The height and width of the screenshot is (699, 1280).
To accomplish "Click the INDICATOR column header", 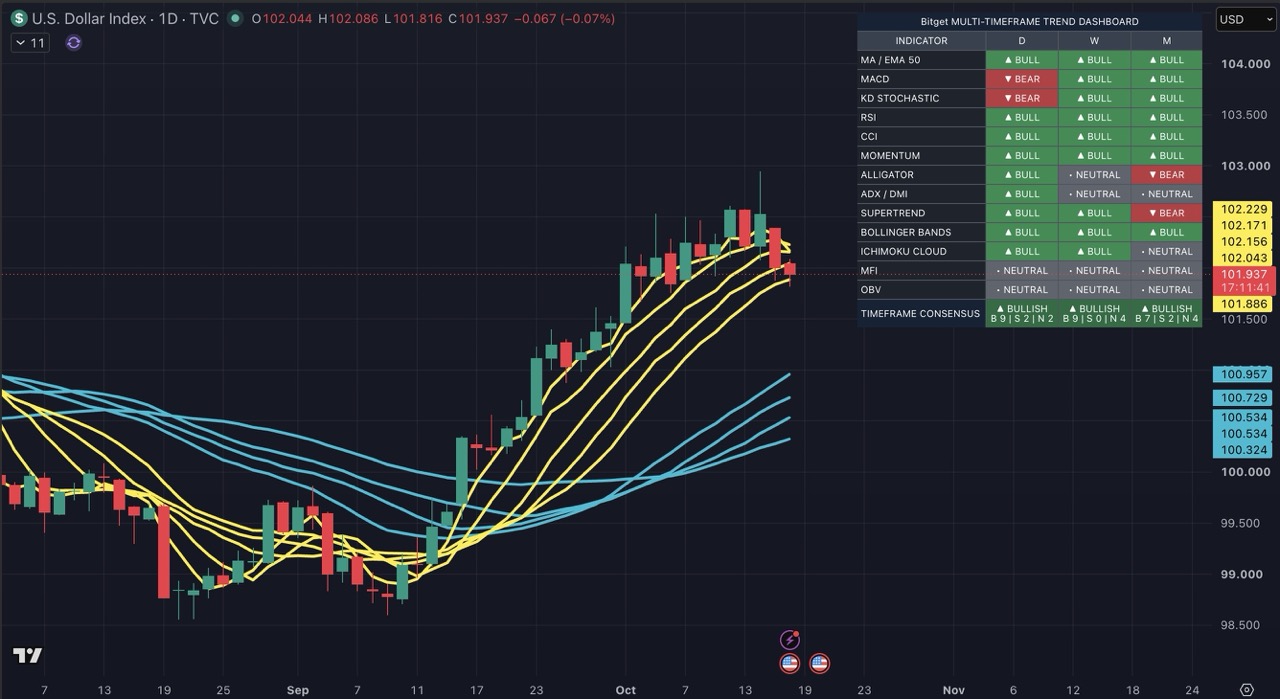I will click(x=921, y=41).
